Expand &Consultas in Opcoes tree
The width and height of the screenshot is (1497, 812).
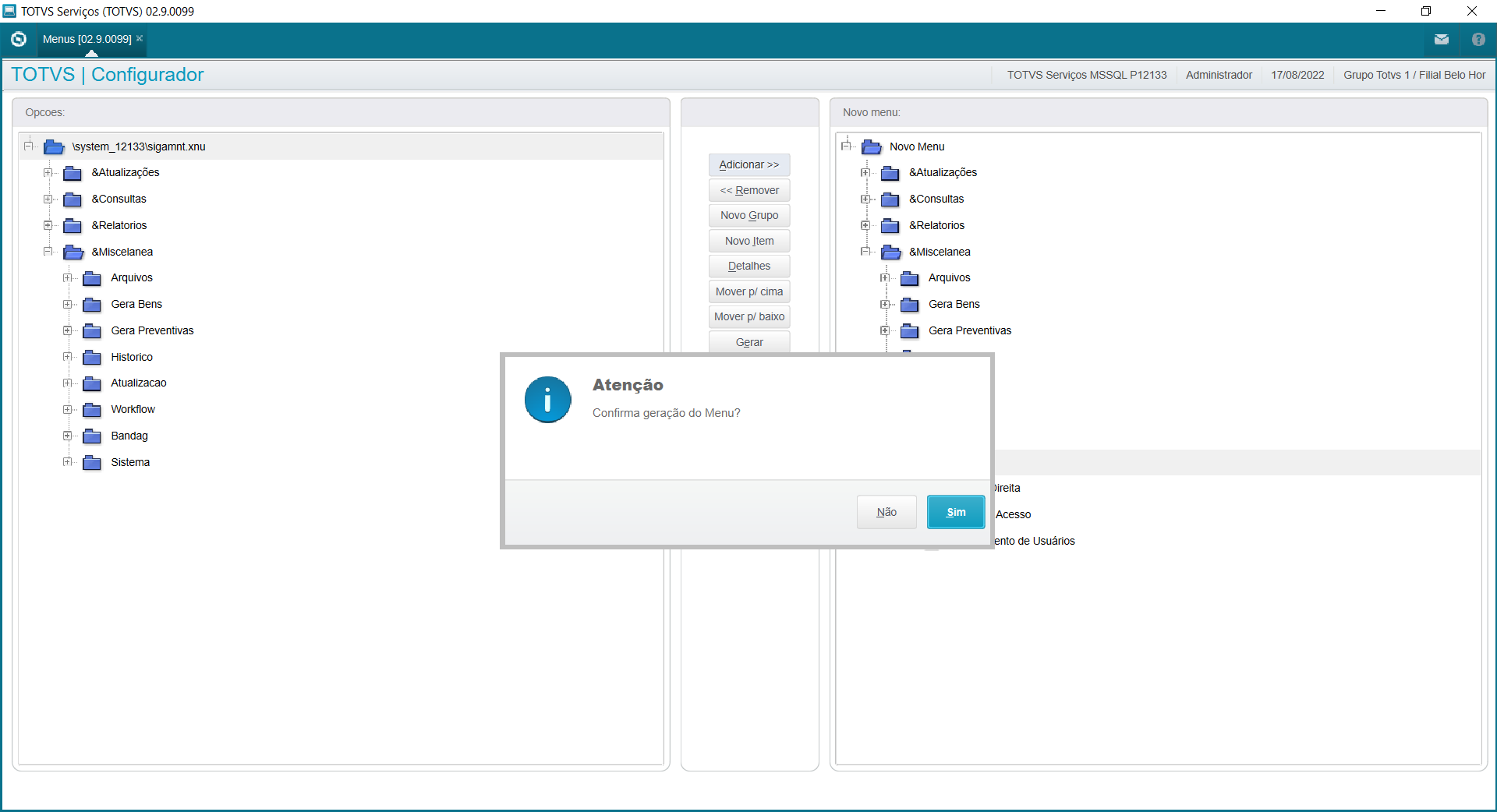pos(48,199)
